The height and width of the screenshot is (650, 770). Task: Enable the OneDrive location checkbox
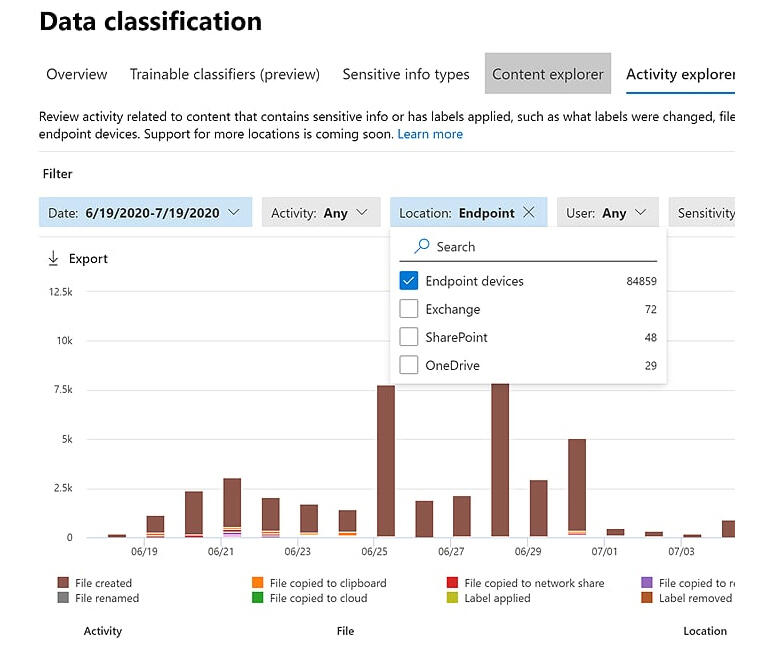[408, 365]
